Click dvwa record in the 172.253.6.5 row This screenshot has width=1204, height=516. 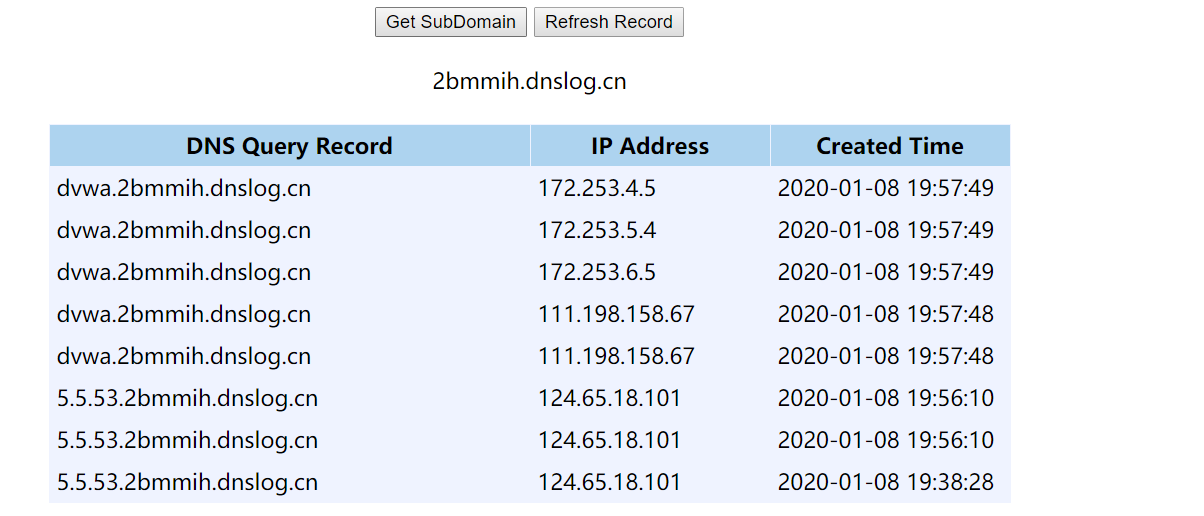click(184, 272)
